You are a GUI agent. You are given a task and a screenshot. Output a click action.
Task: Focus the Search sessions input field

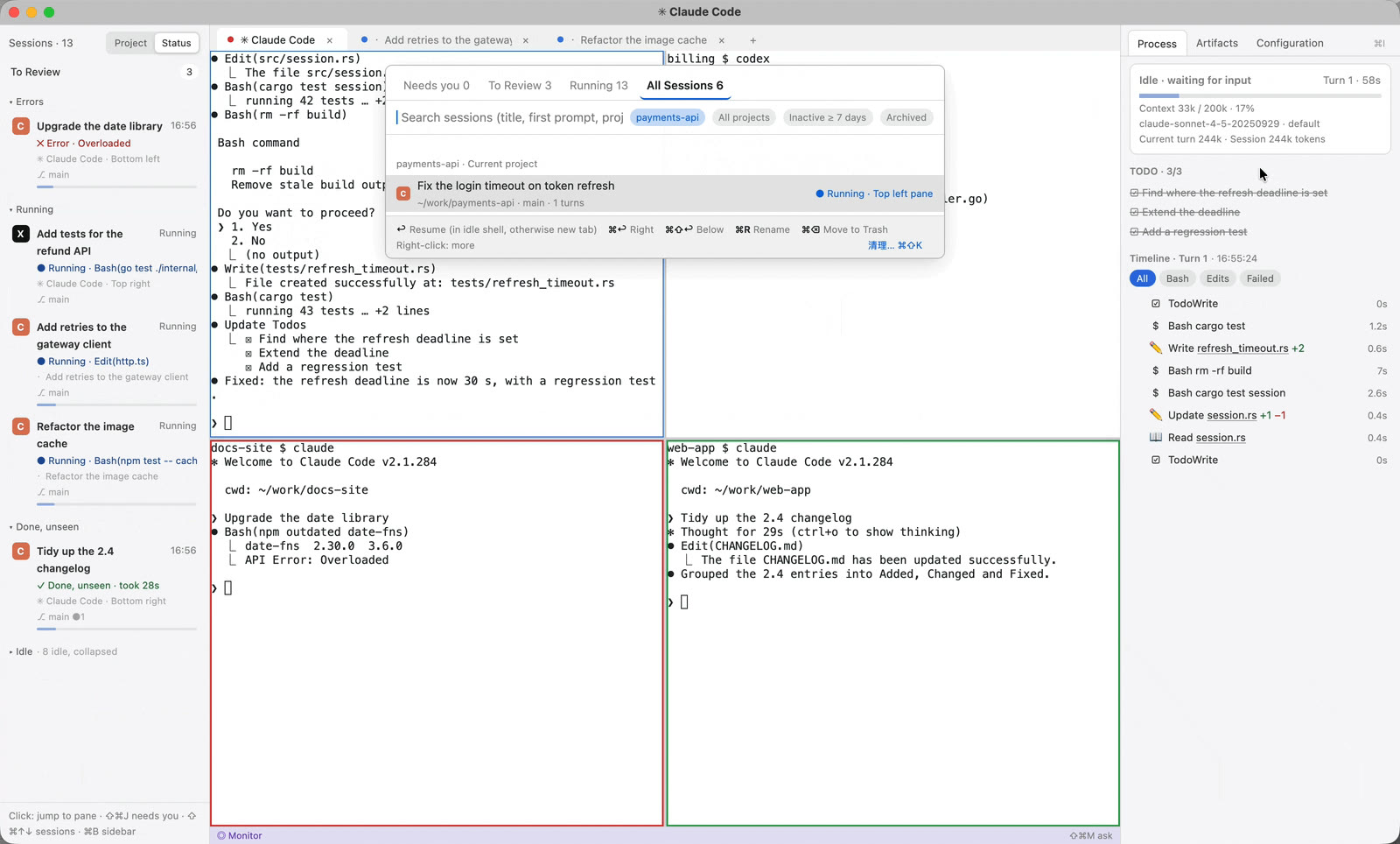click(511, 117)
